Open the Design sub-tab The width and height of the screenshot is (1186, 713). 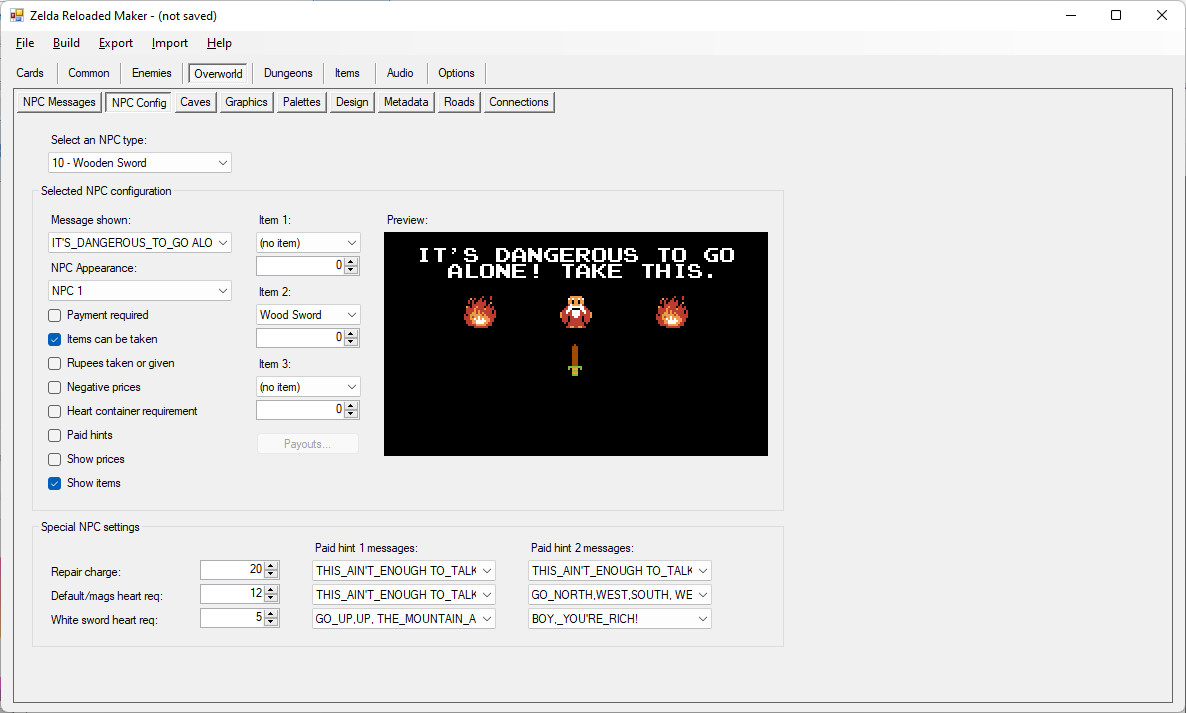coord(352,102)
